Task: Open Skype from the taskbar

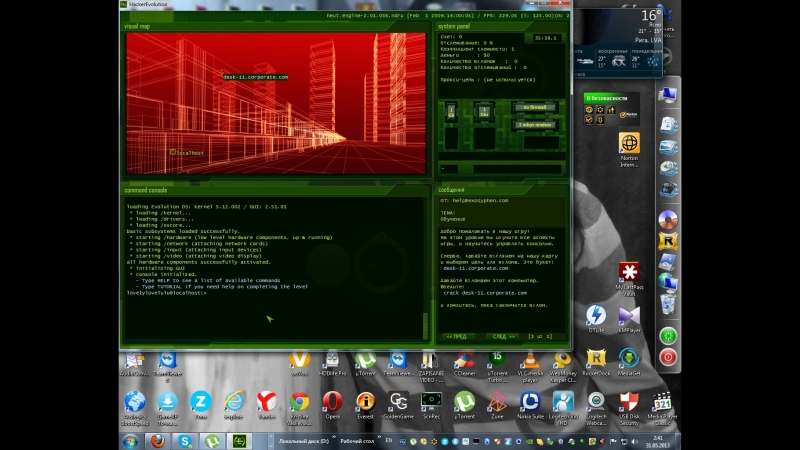Action: [x=186, y=440]
